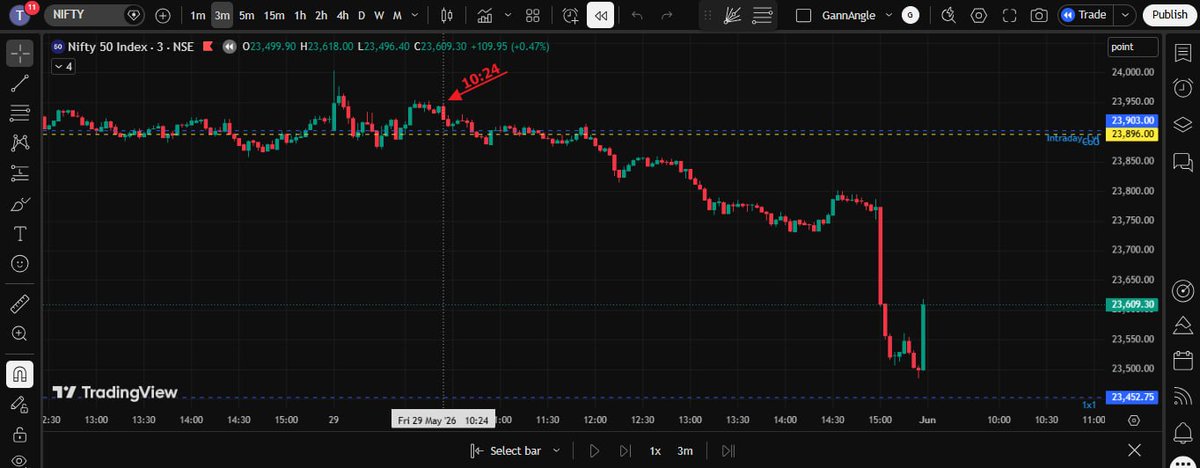Click the point input field
The image size is (1200, 468).
(1132, 47)
